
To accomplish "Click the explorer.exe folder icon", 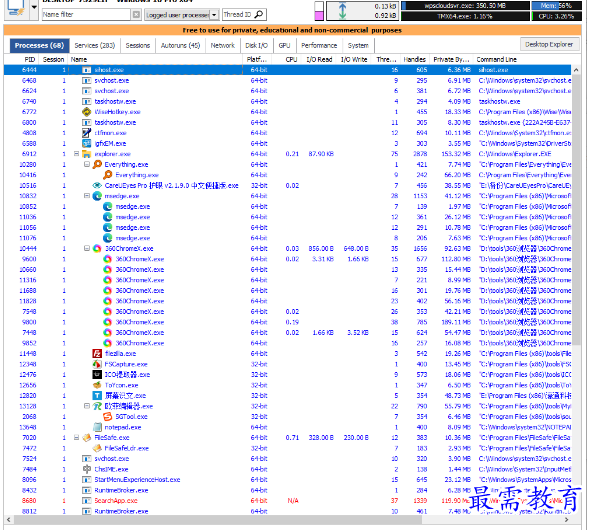I will pyautogui.click(x=87, y=154).
